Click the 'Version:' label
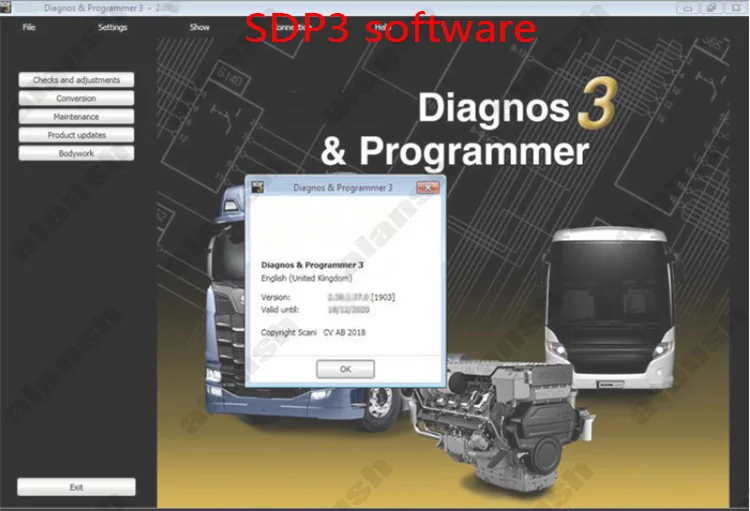The image size is (750, 511). (x=276, y=297)
